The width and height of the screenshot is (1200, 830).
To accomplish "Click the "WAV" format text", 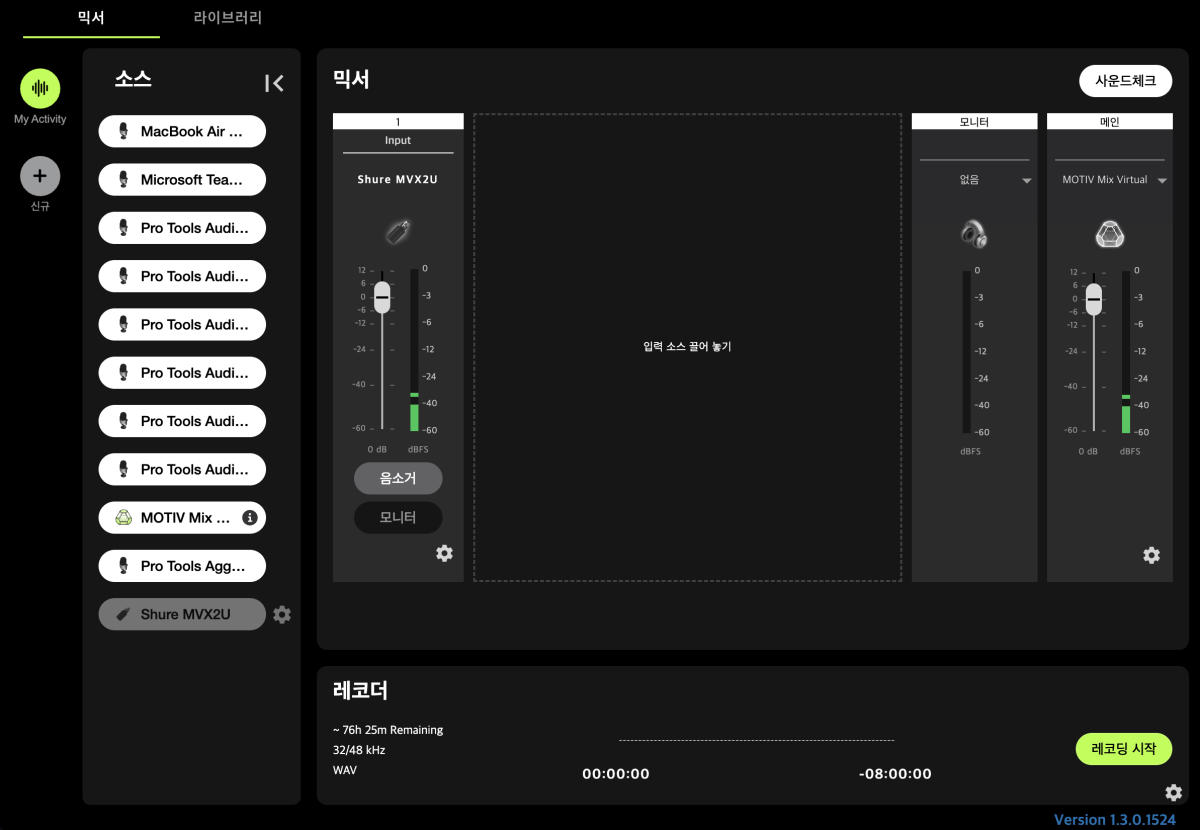I will 345,770.
